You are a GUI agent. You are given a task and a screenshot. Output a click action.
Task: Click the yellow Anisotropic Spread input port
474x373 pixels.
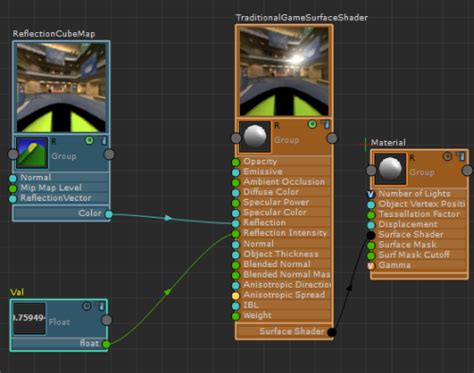point(236,296)
